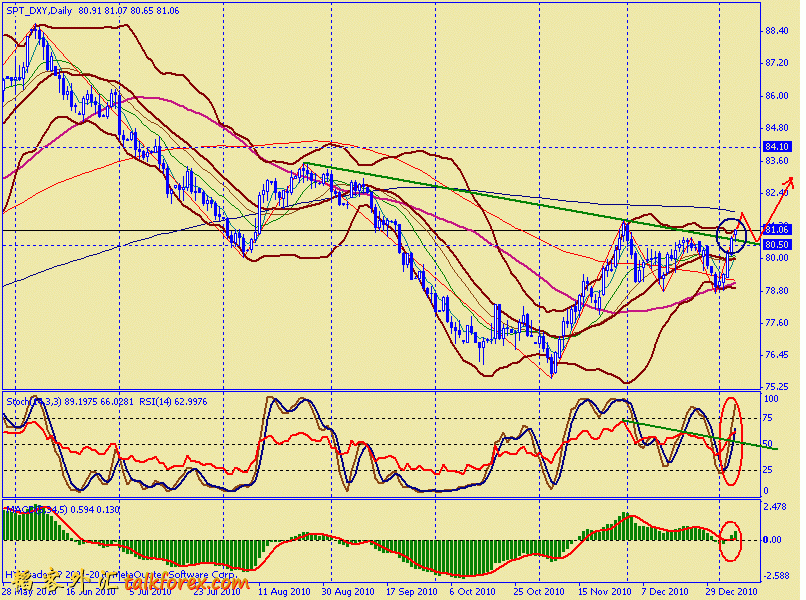Click the 25 Oct 2010 date label

point(539,591)
